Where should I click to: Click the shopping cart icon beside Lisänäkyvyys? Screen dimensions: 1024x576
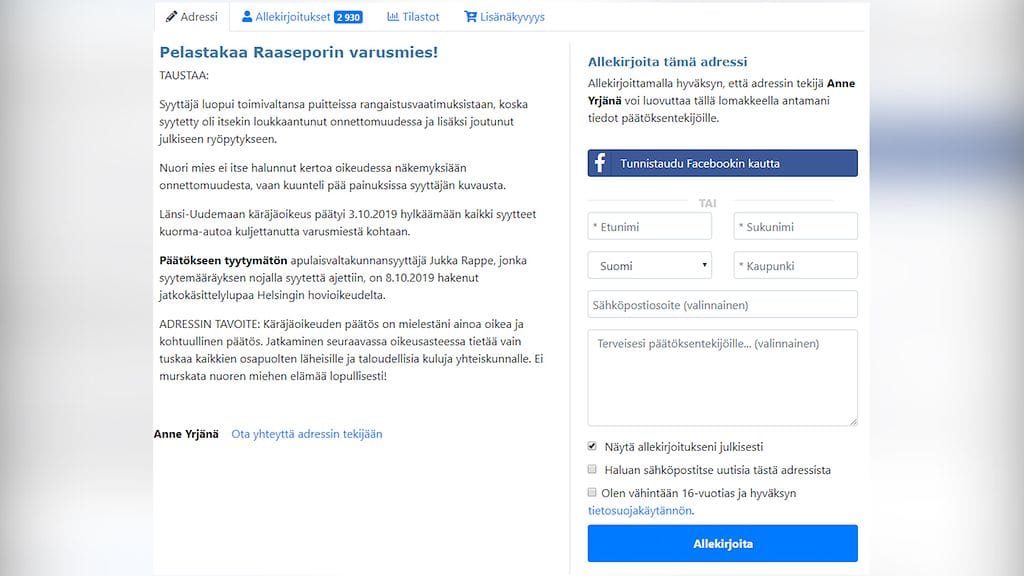471,17
